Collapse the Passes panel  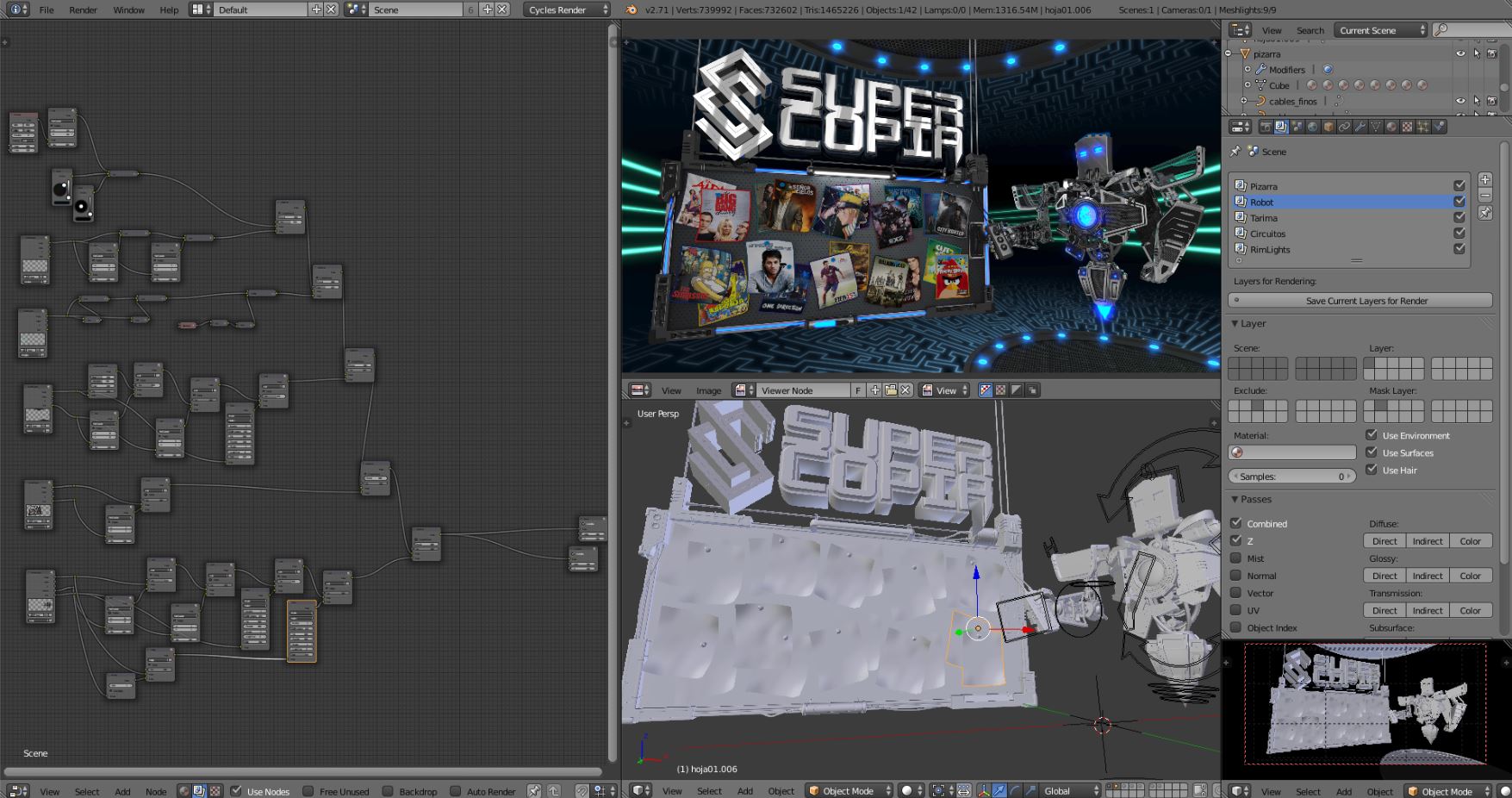click(x=1235, y=500)
